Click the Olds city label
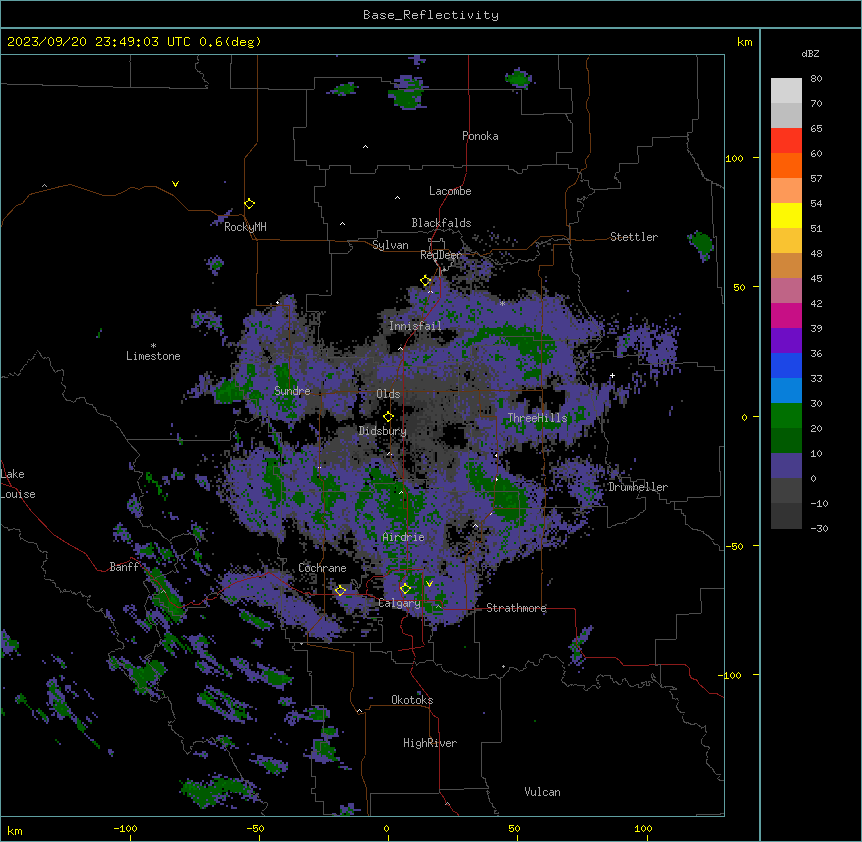The height and width of the screenshot is (842, 862). tap(388, 394)
